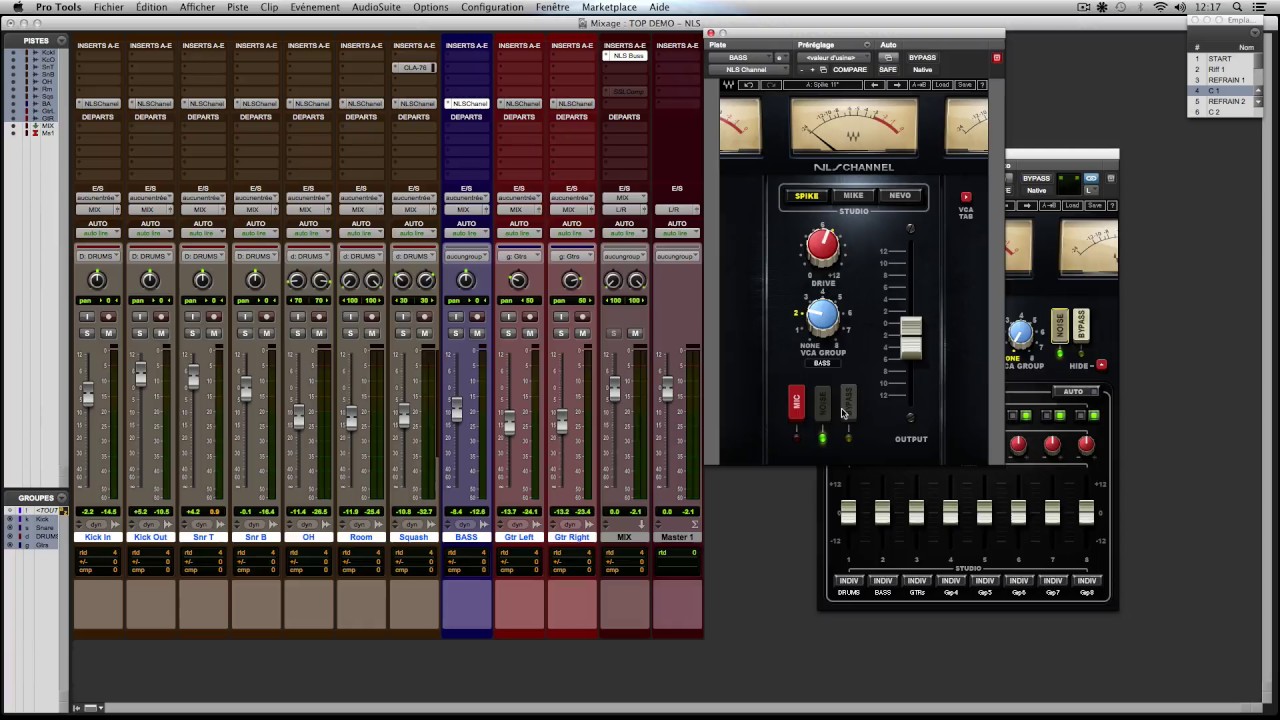Viewport: 1280px width, 720px height.
Task: Click the NLS Channel OUTPUT fader
Action: 911,338
